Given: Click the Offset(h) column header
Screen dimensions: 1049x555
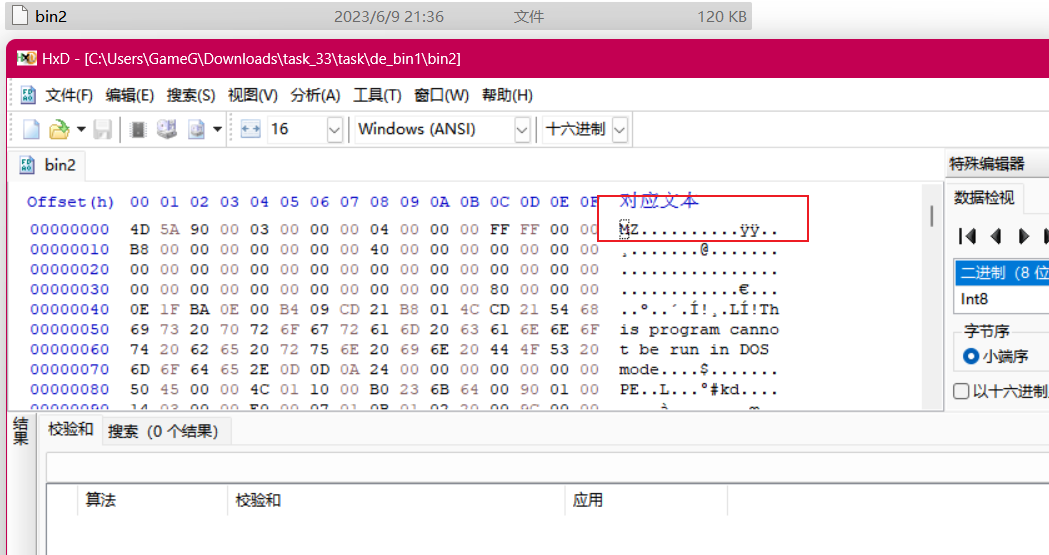Looking at the screenshot, I should 70,202.
